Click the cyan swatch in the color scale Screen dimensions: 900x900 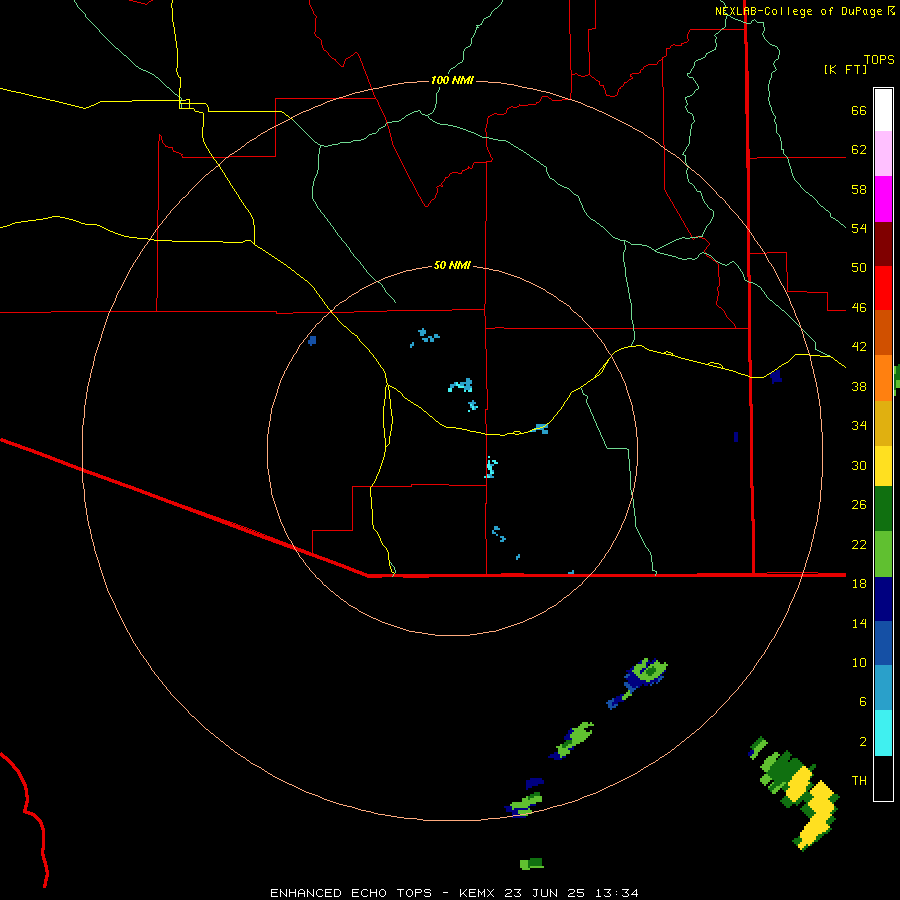(x=883, y=733)
